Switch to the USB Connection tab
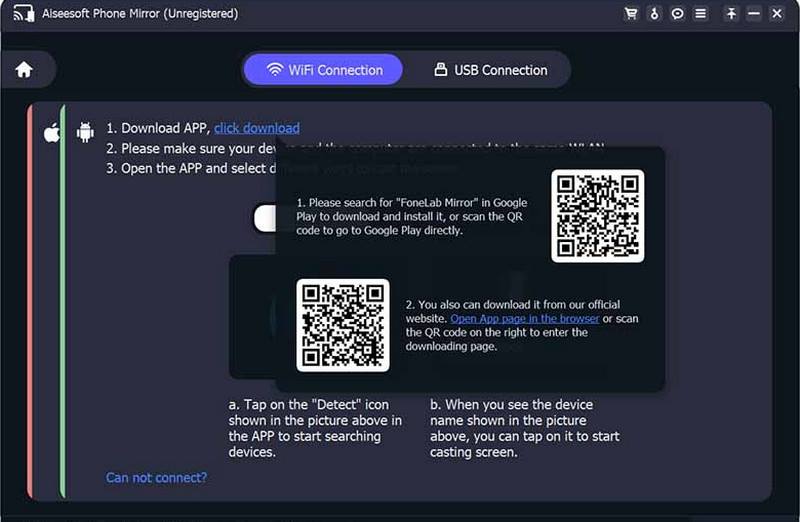 [490, 70]
